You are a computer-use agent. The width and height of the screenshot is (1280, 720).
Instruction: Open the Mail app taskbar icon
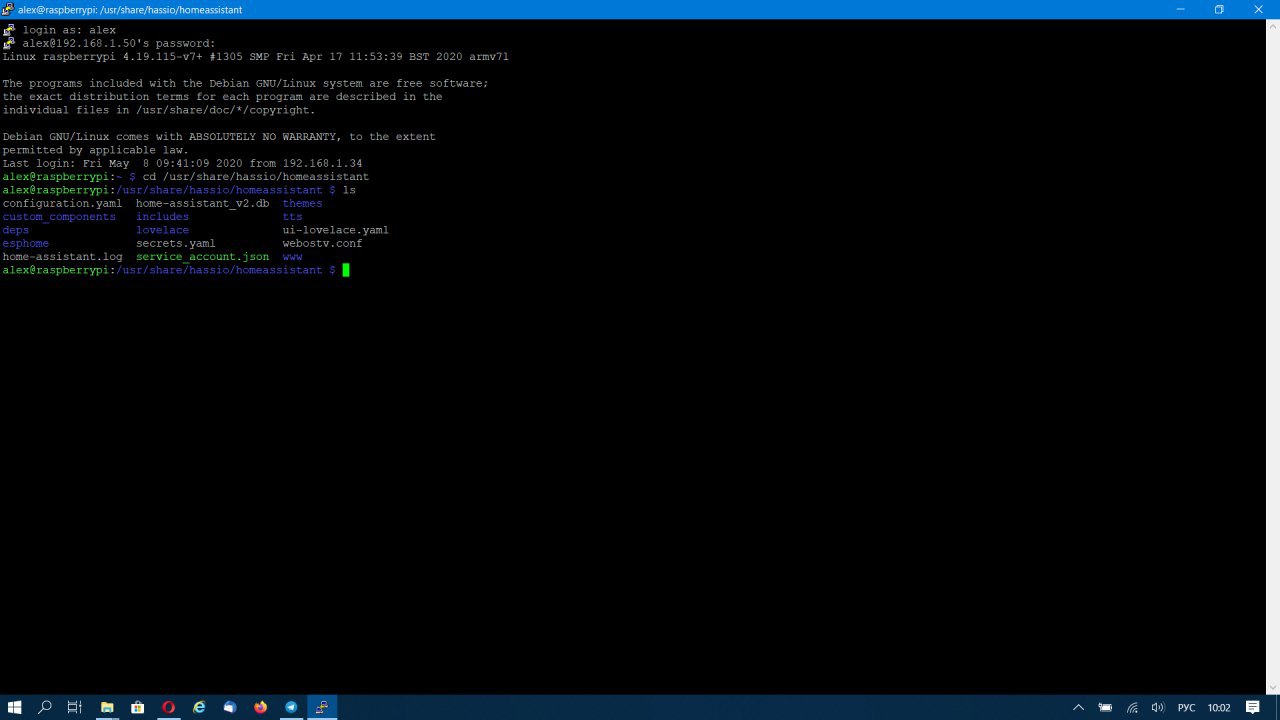[x=229, y=707]
